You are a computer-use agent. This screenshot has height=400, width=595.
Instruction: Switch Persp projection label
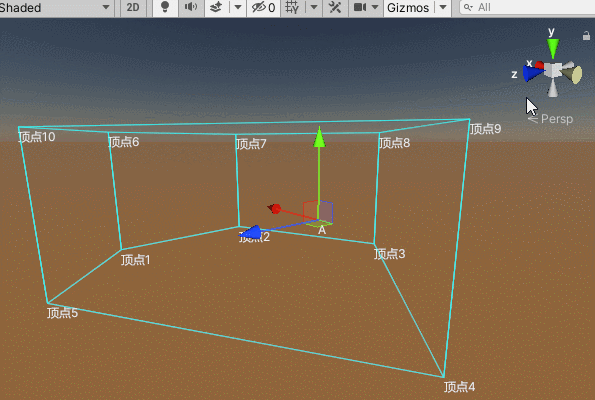click(557, 119)
